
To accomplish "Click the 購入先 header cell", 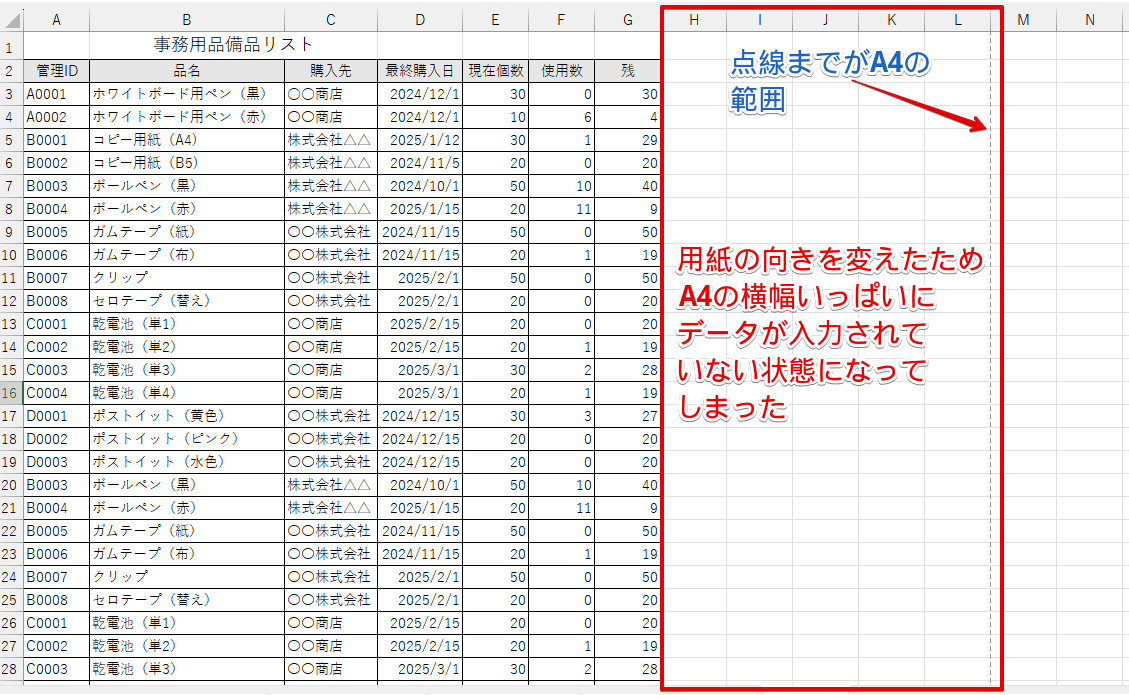I will click(330, 70).
